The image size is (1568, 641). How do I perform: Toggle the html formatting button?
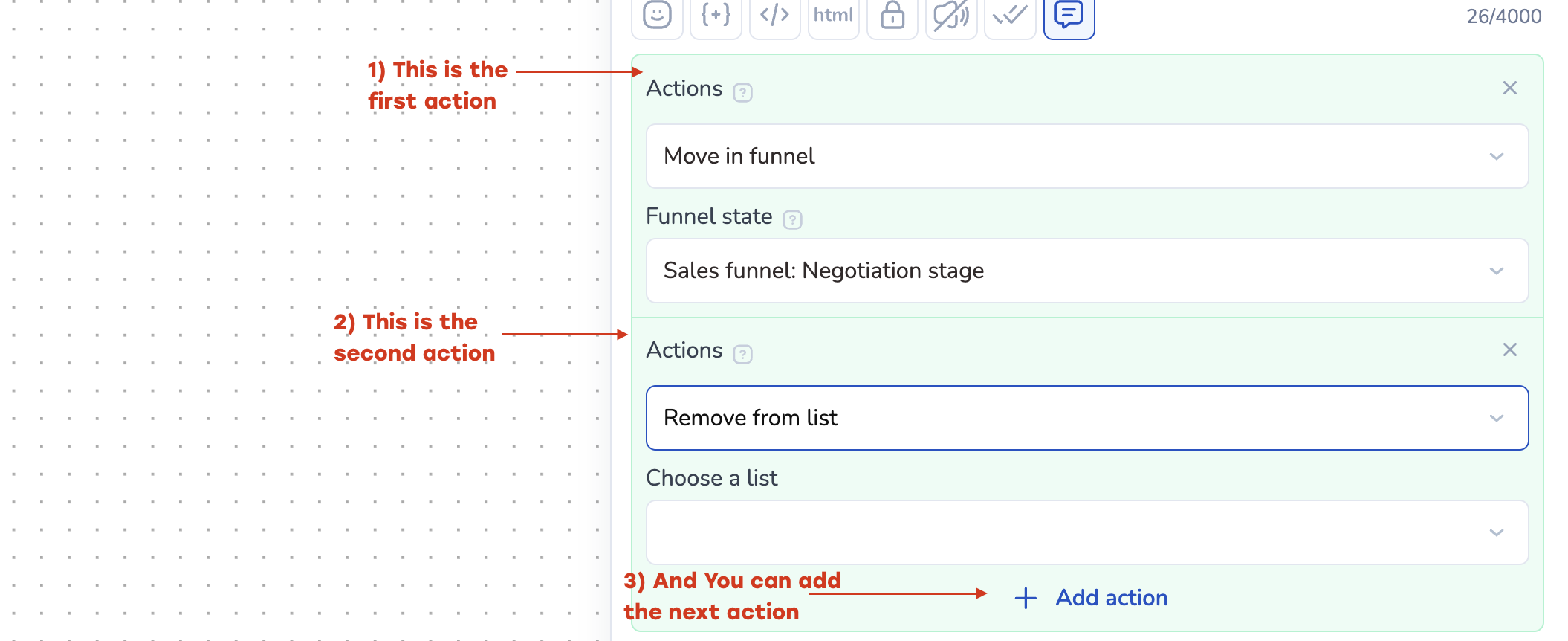[833, 15]
